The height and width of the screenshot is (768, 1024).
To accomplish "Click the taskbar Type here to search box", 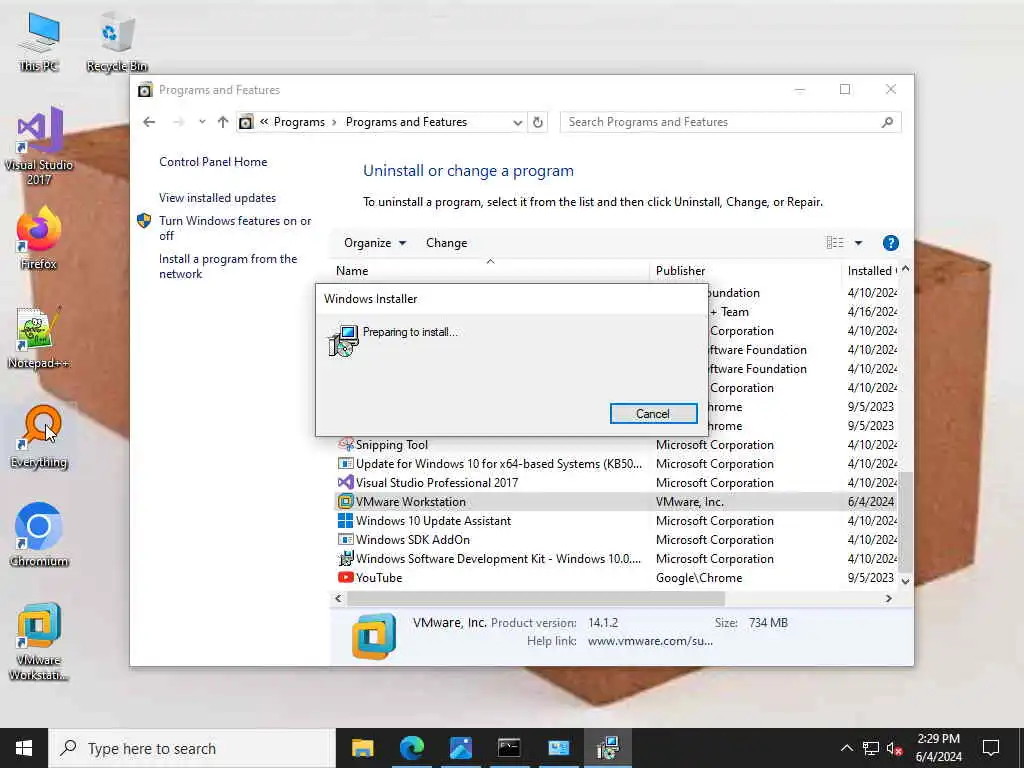I will [191, 748].
